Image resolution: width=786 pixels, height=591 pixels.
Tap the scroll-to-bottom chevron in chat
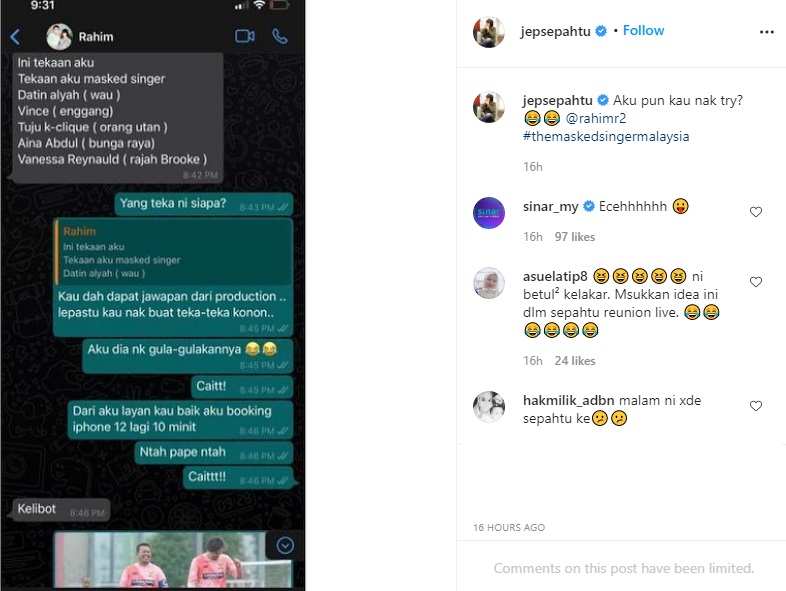(285, 545)
